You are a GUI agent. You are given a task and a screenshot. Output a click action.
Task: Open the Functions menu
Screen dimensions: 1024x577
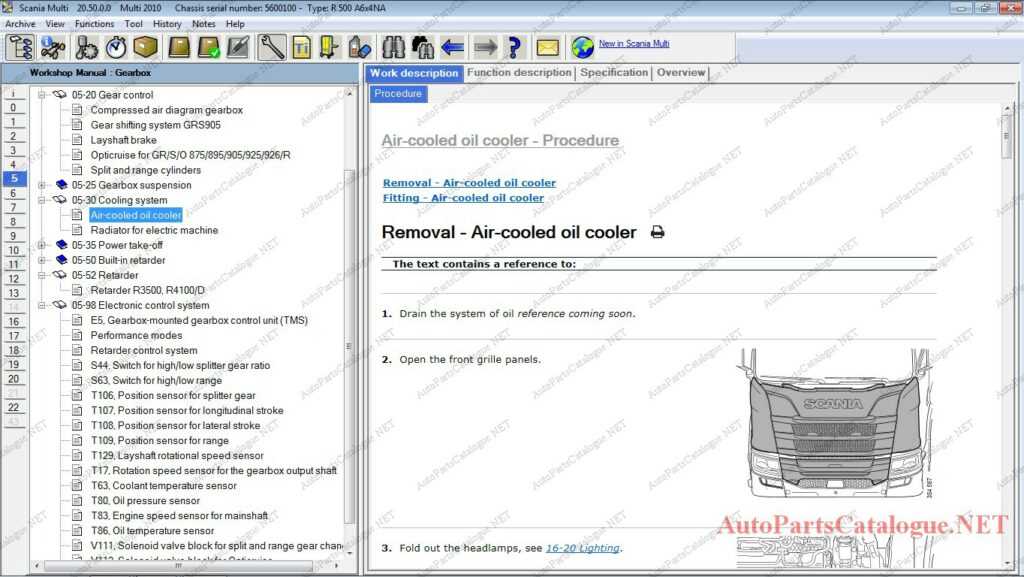(x=94, y=23)
